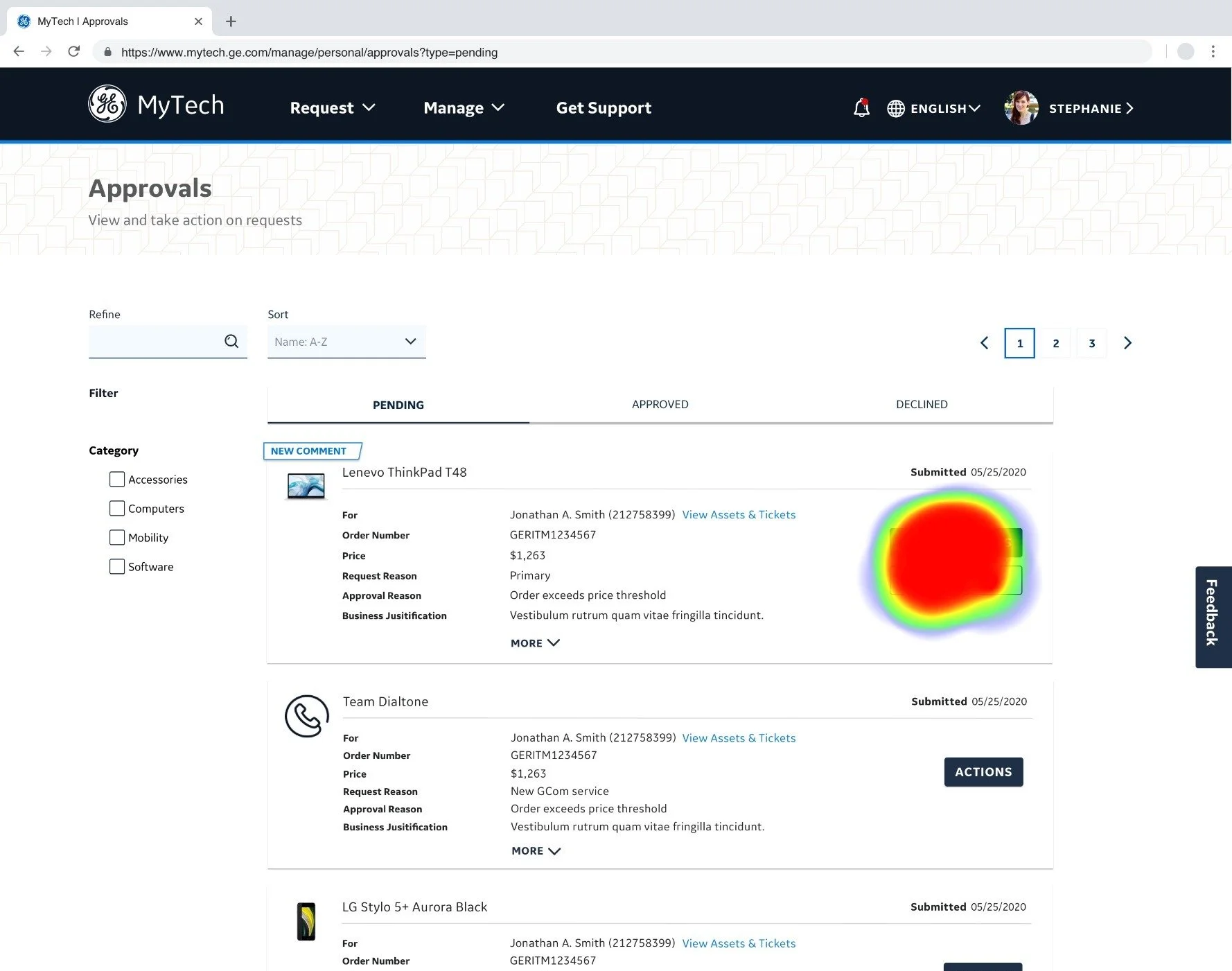View Assets & Tickets for Lenevo ThinkPad
1232x971 pixels.
(739, 514)
